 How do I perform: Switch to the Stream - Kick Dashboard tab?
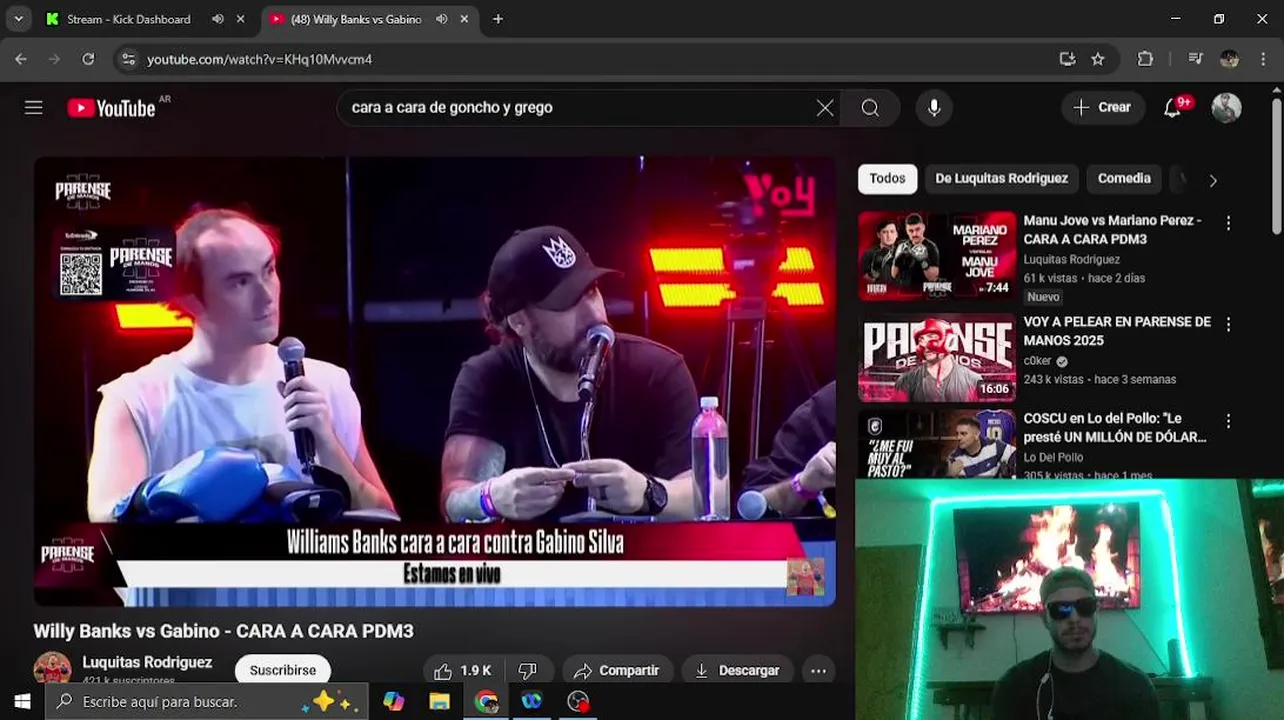point(128,19)
